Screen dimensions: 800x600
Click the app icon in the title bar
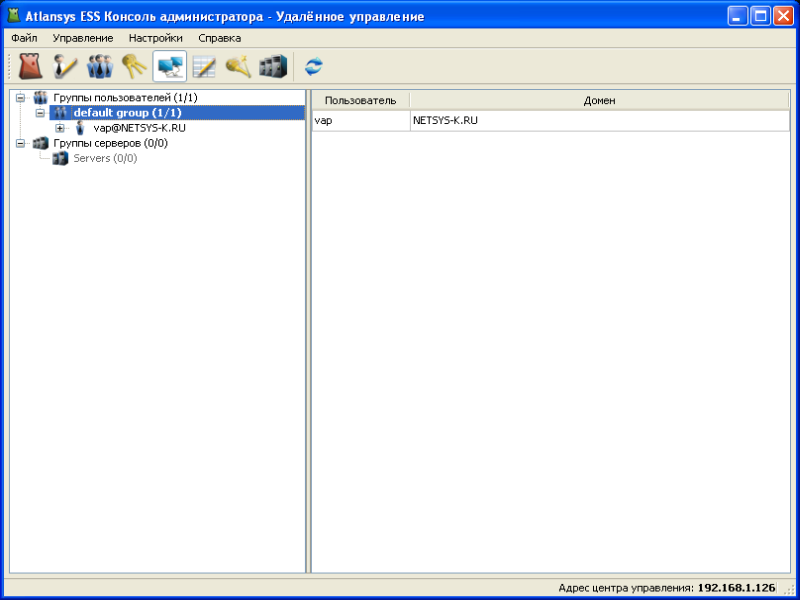(14, 17)
